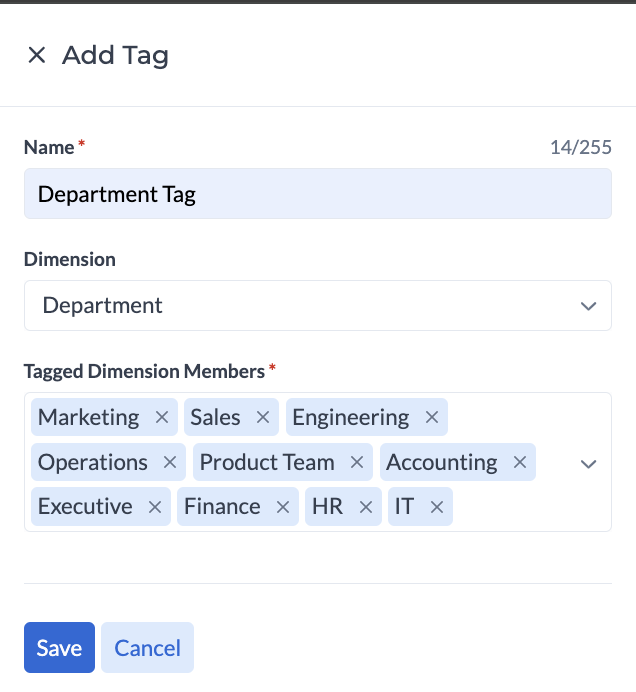Image resolution: width=636 pixels, height=692 pixels.
Task: Remove the Sales tag
Action: 263,417
